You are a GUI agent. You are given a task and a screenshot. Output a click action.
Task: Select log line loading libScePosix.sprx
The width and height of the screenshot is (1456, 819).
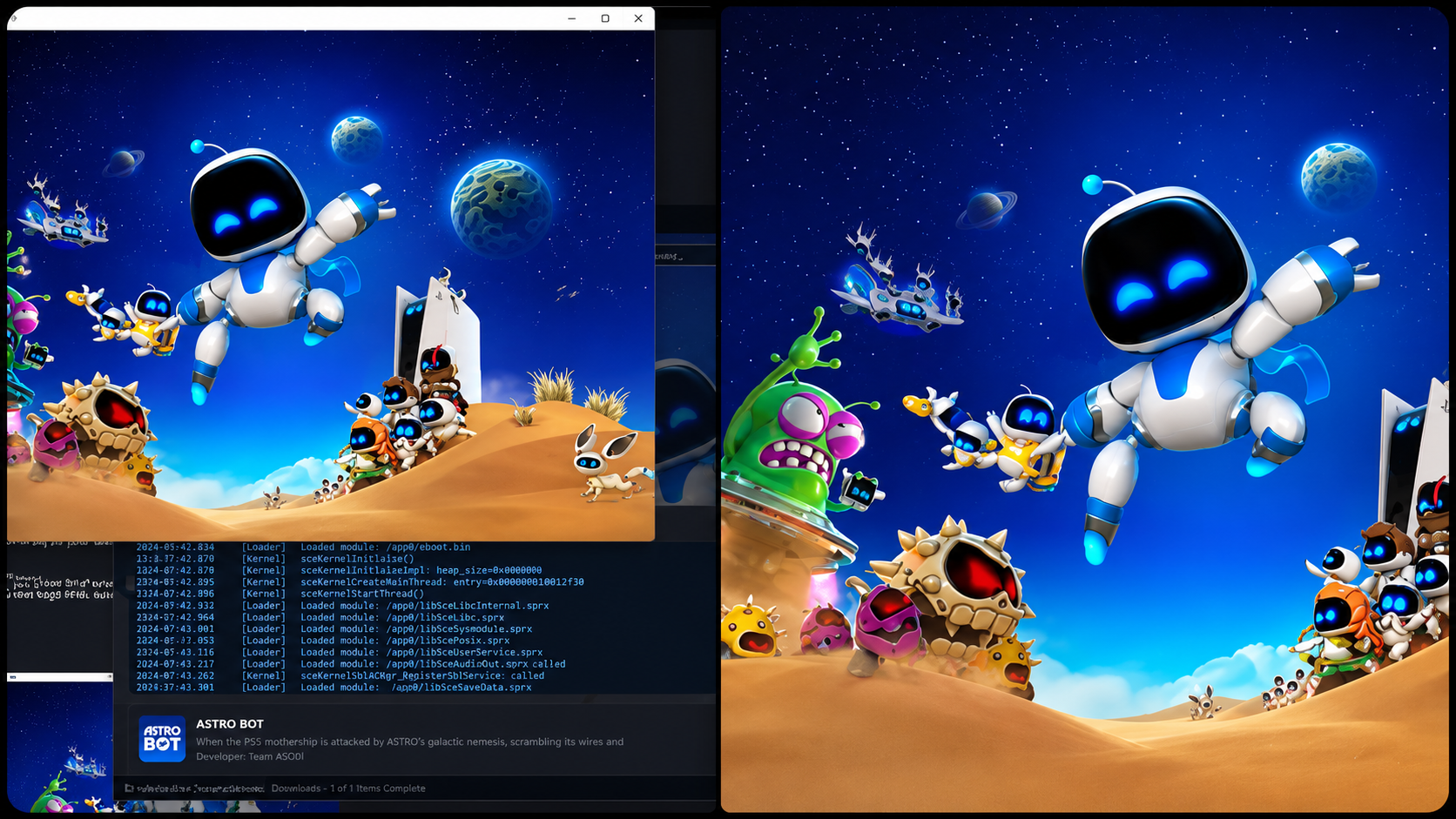point(323,641)
